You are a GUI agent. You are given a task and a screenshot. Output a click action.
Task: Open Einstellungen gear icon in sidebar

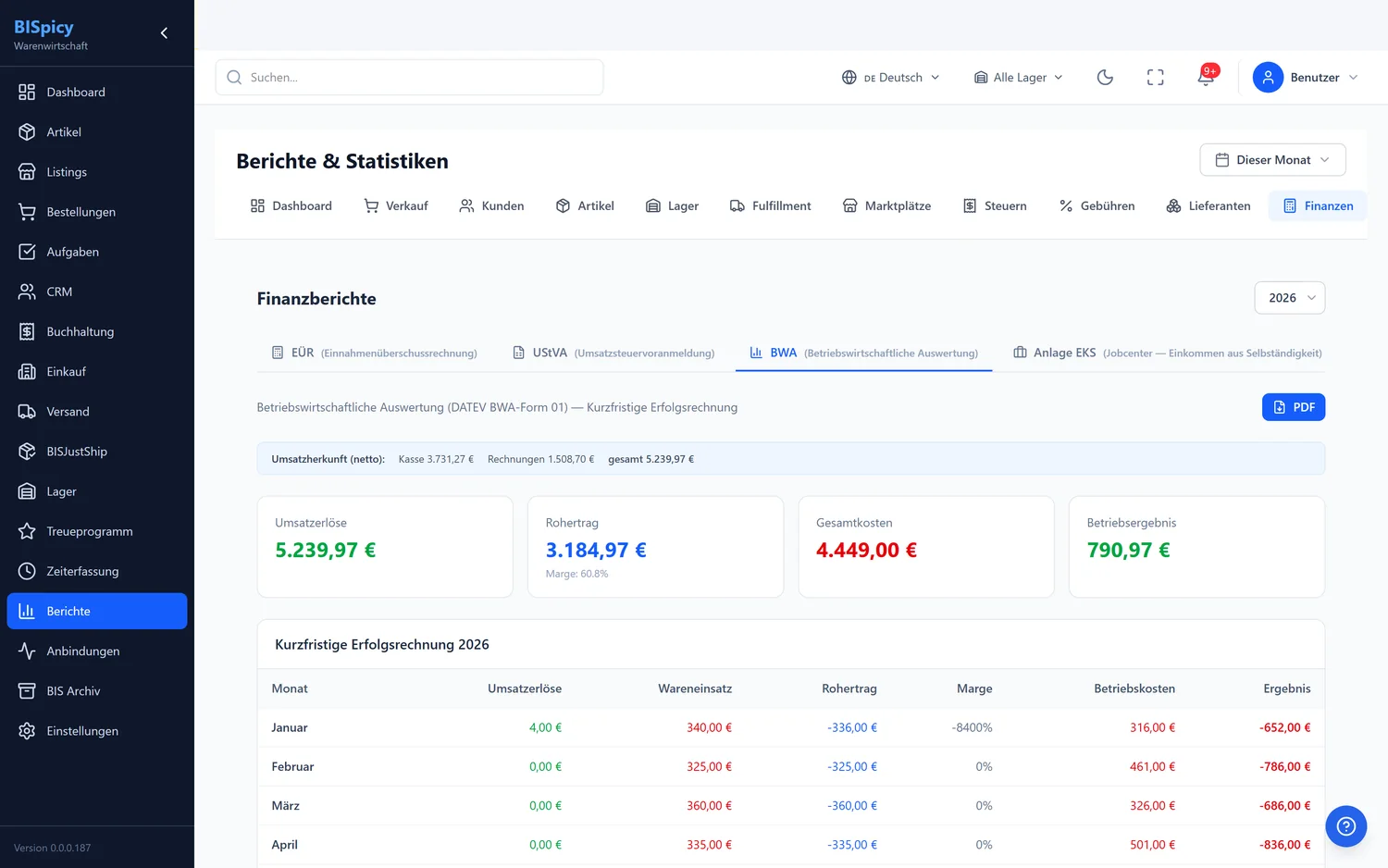[x=27, y=731]
